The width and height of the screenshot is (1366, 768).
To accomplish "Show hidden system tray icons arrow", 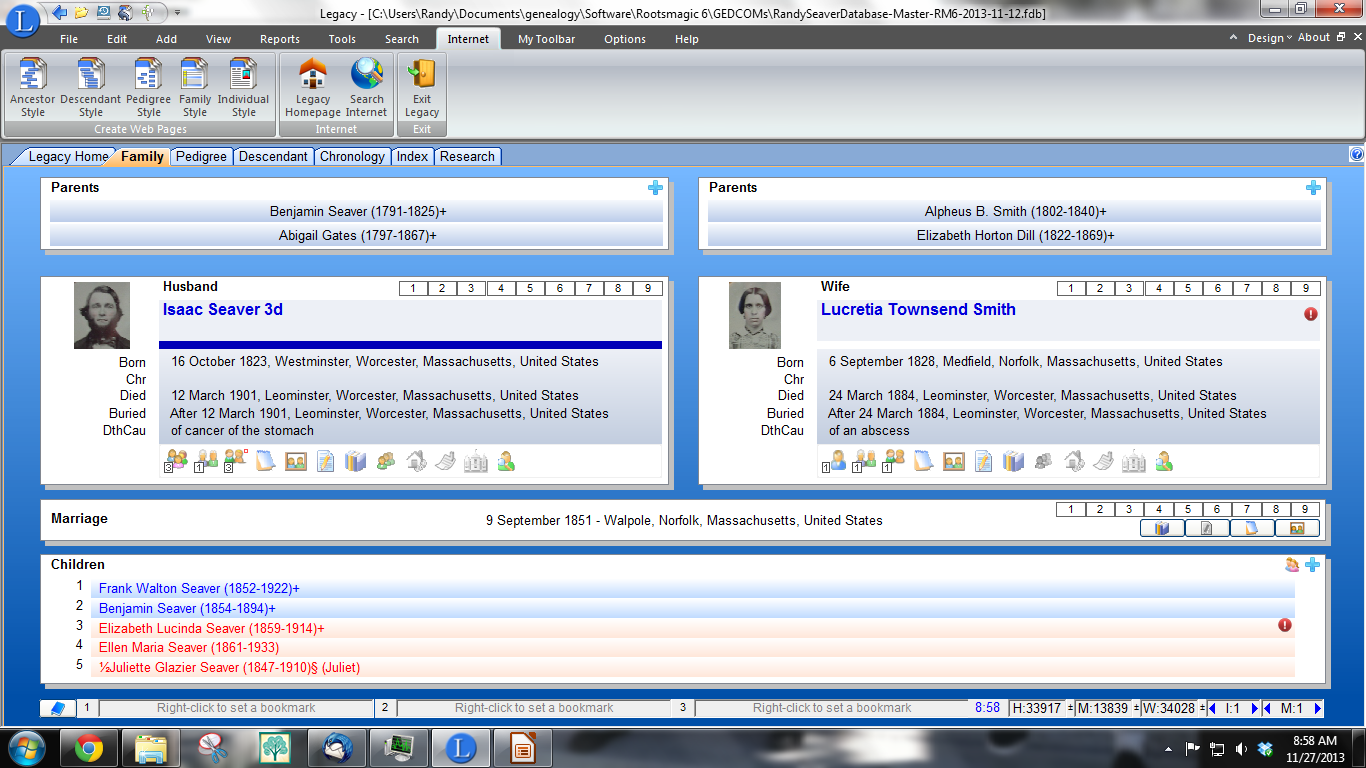I will pyautogui.click(x=1169, y=748).
